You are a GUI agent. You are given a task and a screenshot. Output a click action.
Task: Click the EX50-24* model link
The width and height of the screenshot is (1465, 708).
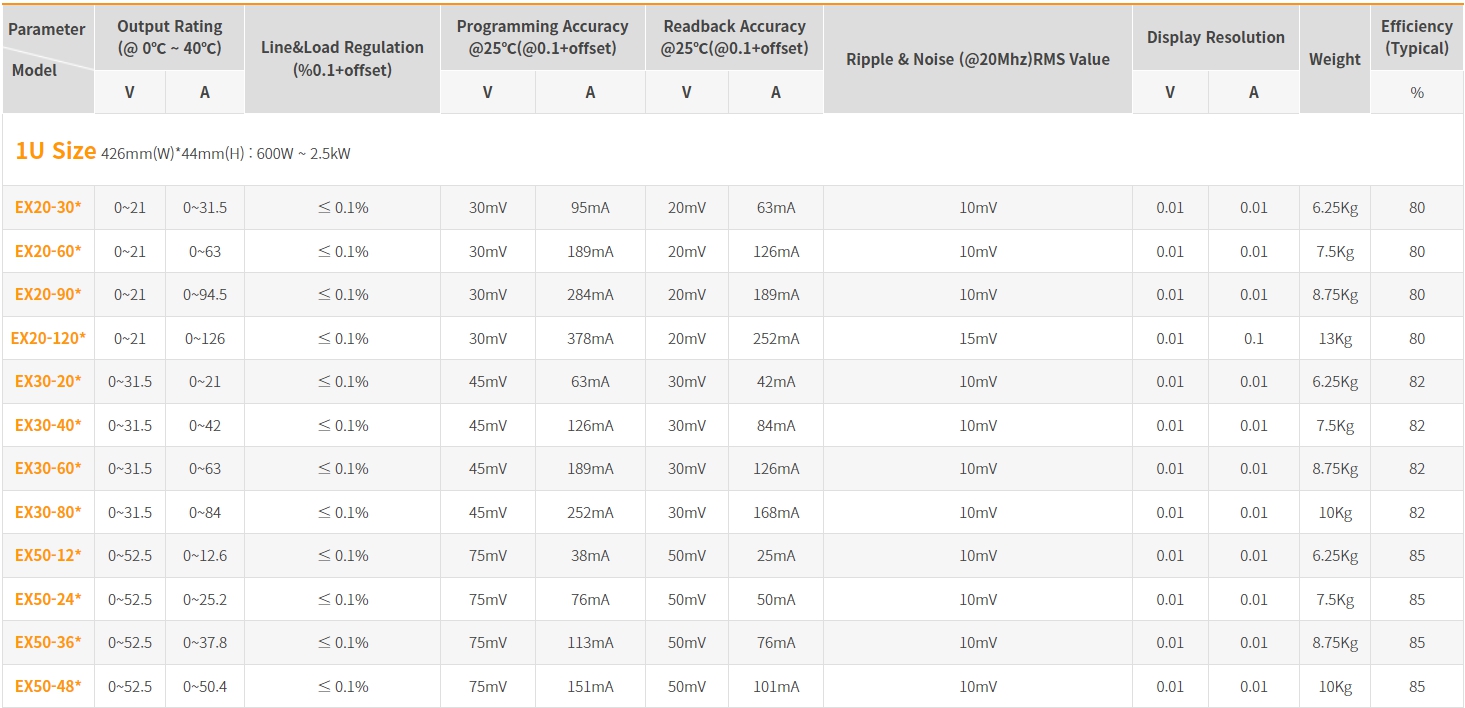[48, 599]
